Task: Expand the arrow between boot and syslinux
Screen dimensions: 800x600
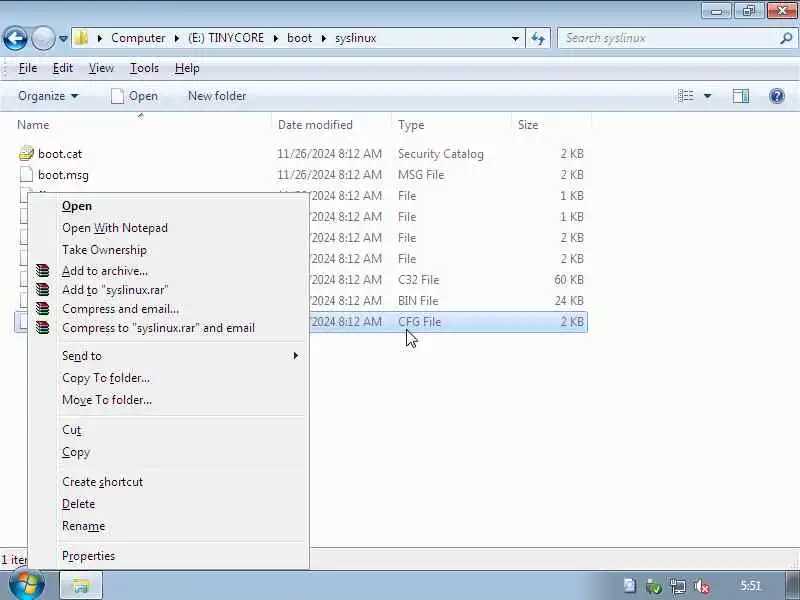Action: point(323,38)
